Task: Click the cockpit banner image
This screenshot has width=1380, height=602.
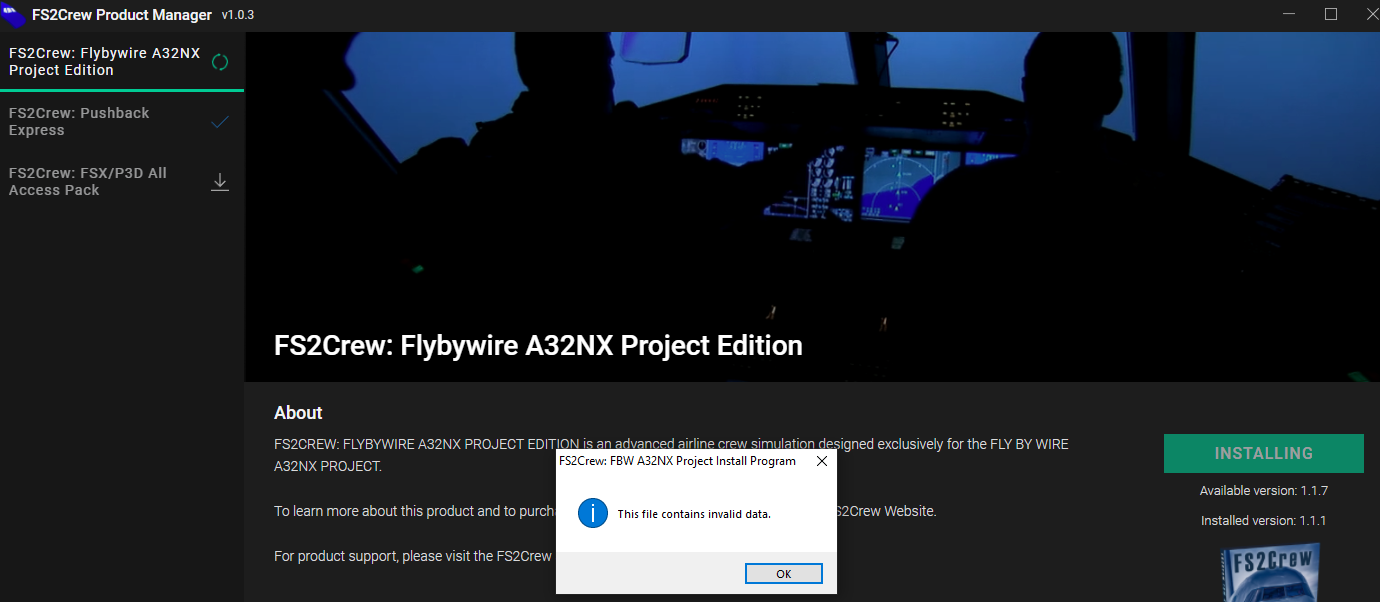Action: point(812,207)
